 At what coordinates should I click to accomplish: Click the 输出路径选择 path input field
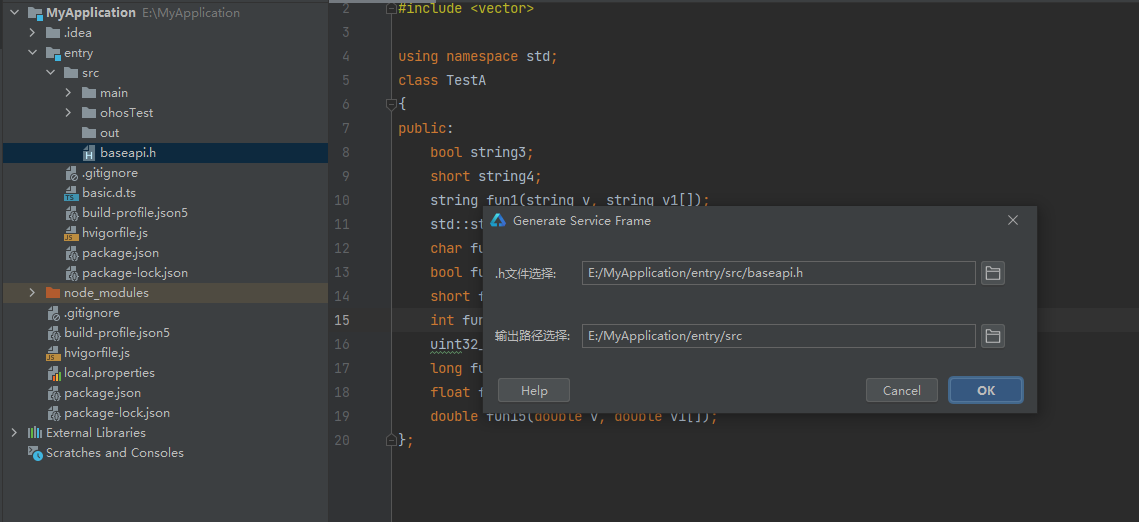779,336
